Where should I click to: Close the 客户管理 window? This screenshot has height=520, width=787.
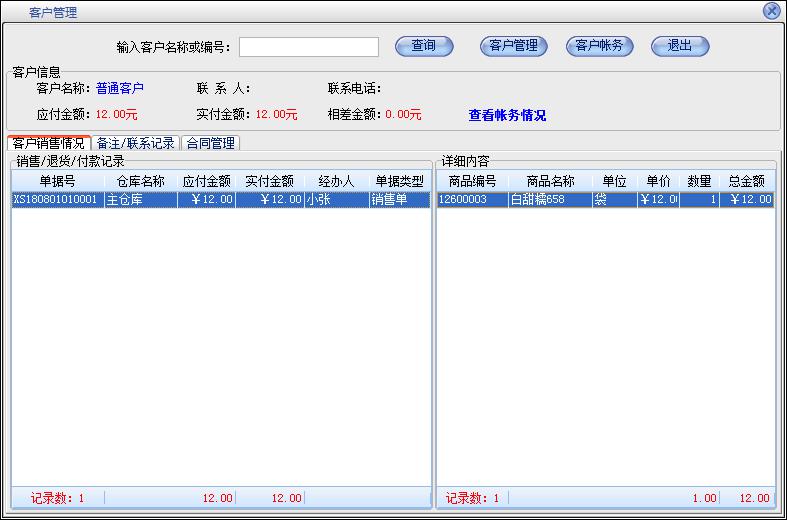point(771,11)
